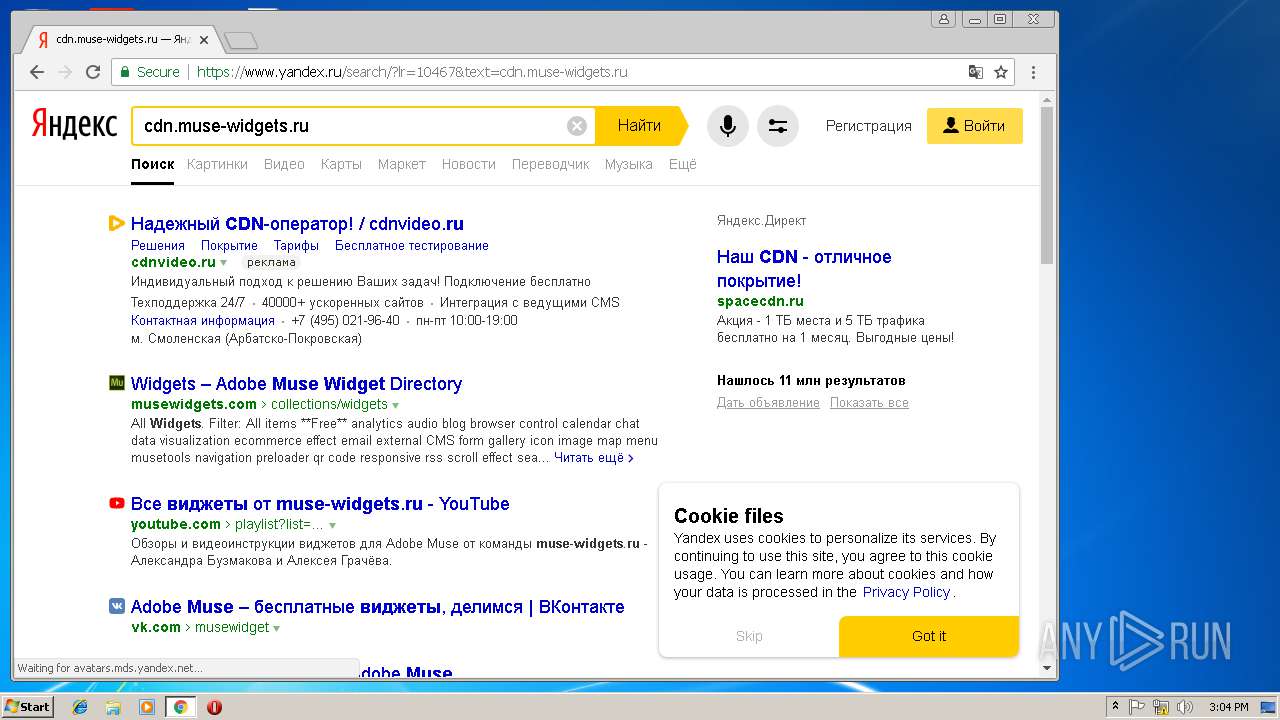
Task: Open Надежный CDN-оператор ad result
Action: 297,224
